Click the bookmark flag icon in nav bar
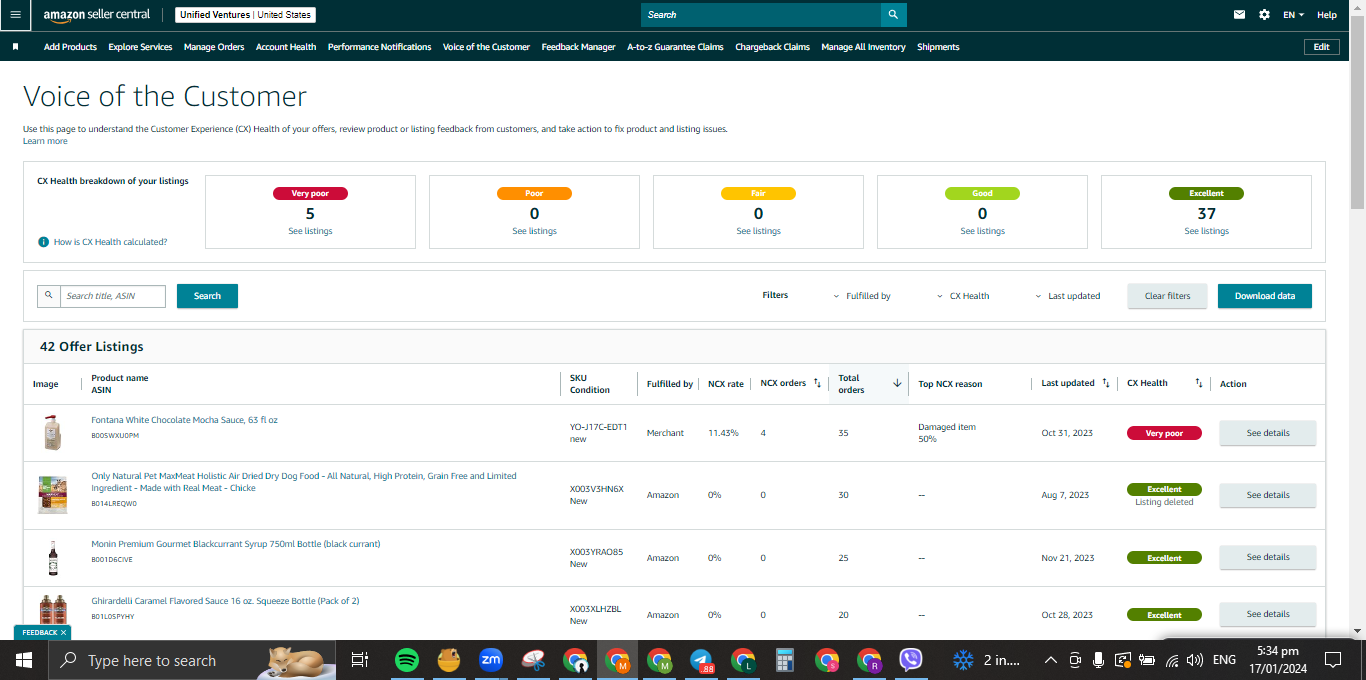 (15, 47)
